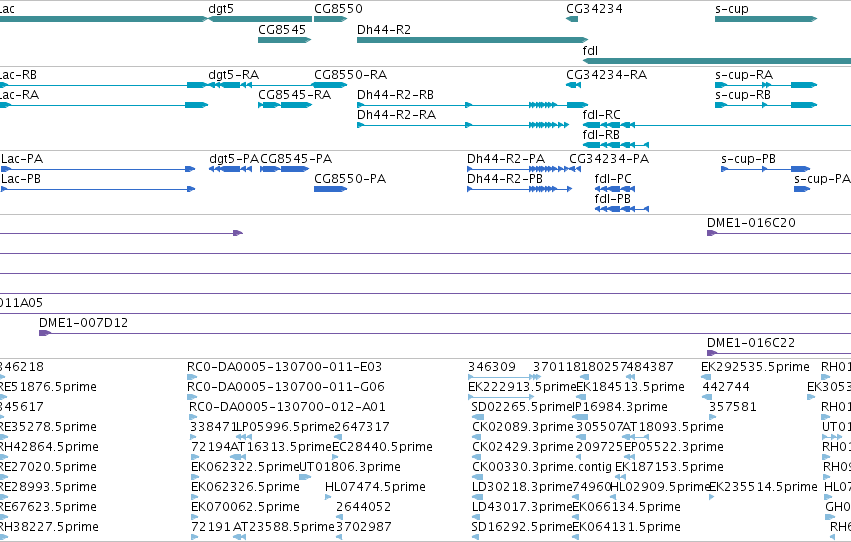
Task: Click EST EC28440.5prime
Action: point(382,448)
